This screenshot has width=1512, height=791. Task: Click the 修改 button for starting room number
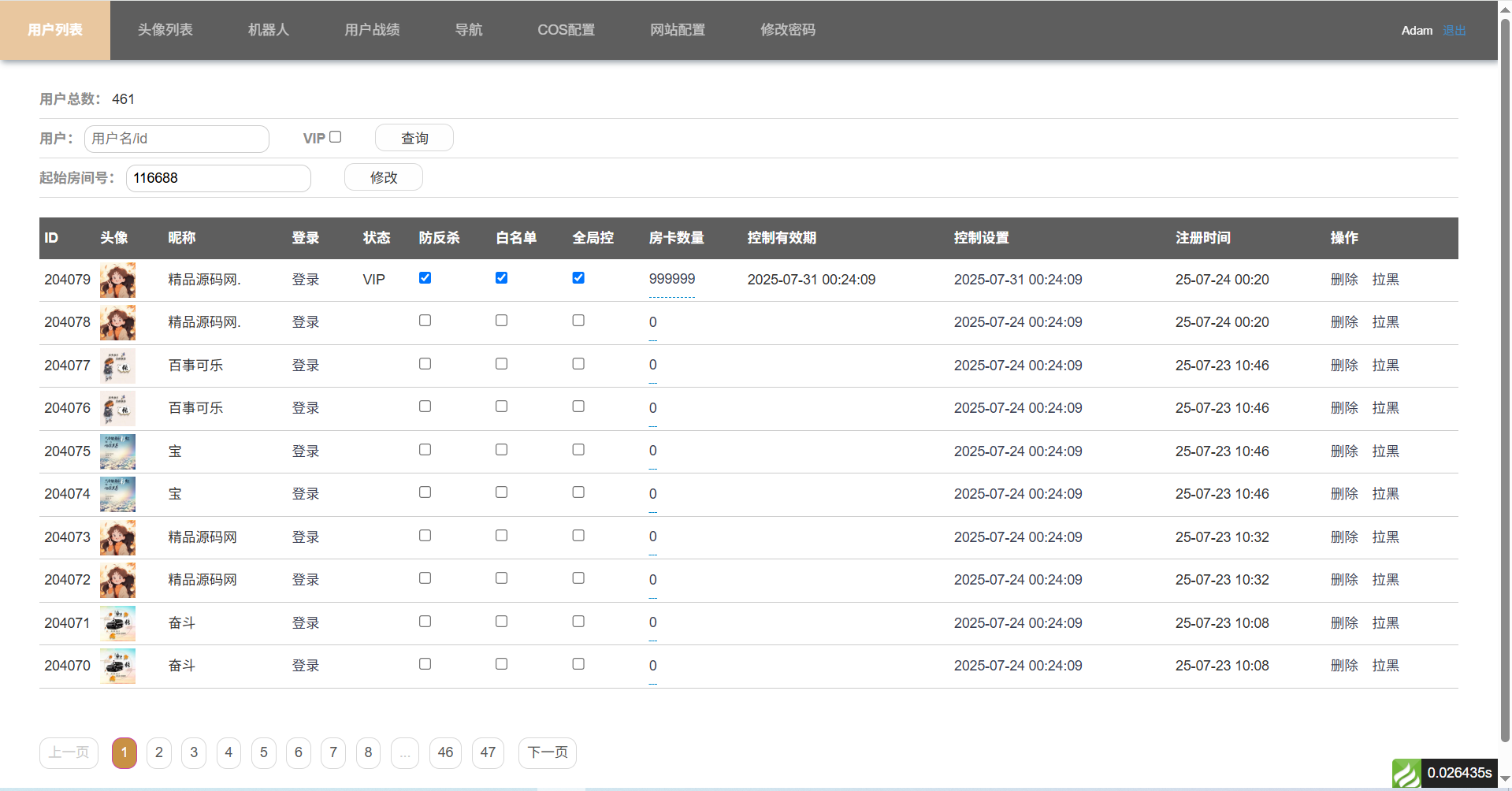click(384, 177)
